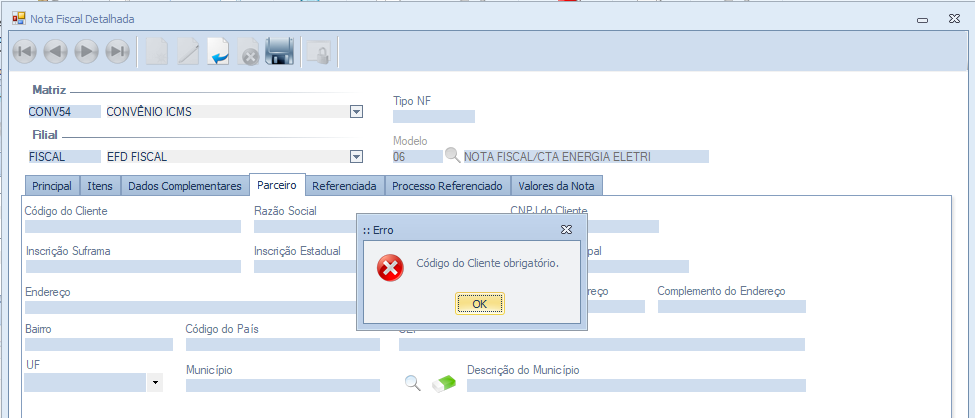Select the Parceiro tab
The height and width of the screenshot is (418, 975).
[277, 185]
